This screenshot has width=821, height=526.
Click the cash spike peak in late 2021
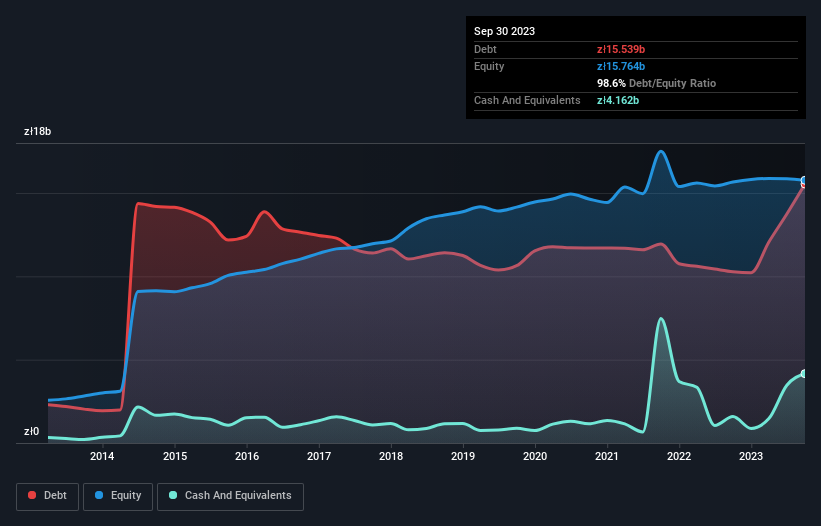(x=661, y=318)
